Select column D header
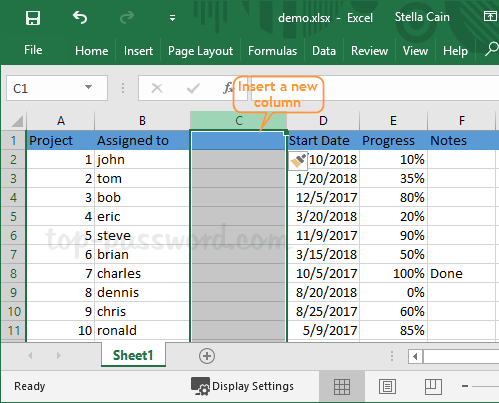This screenshot has width=499, height=403. (323, 121)
